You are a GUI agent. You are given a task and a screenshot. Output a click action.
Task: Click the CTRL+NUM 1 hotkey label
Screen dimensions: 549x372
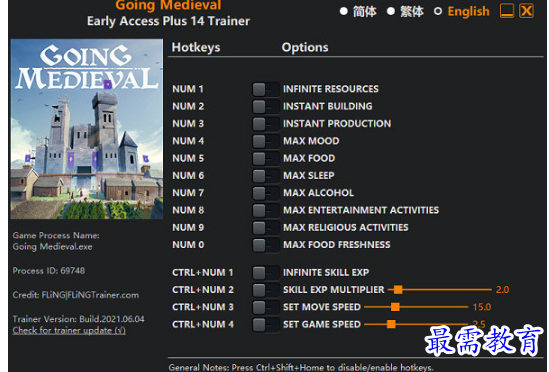click(203, 273)
